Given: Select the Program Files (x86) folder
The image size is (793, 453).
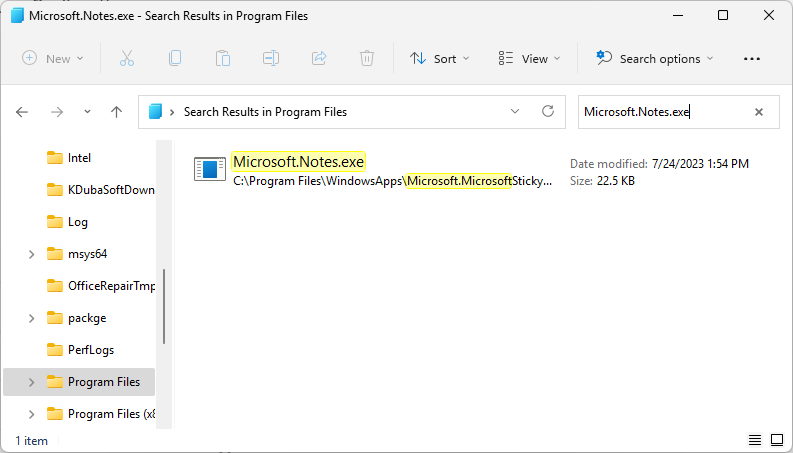Looking at the screenshot, I should coord(101,414).
